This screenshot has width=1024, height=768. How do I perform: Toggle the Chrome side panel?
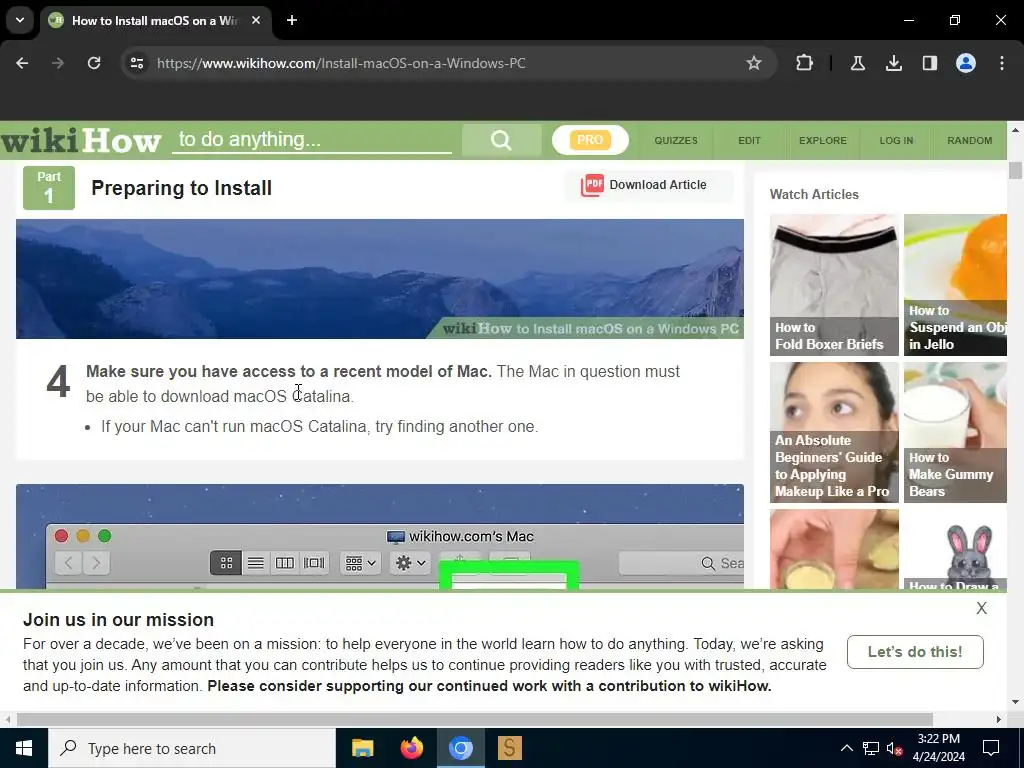click(929, 63)
